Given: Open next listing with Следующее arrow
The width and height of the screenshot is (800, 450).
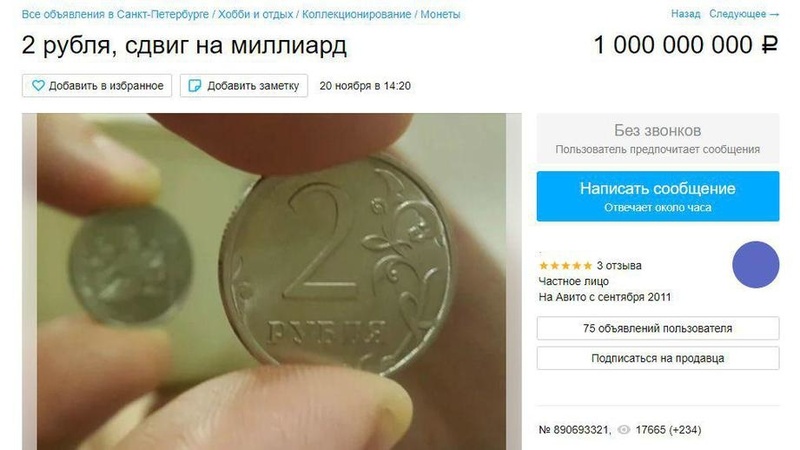Looking at the screenshot, I should 744,14.
